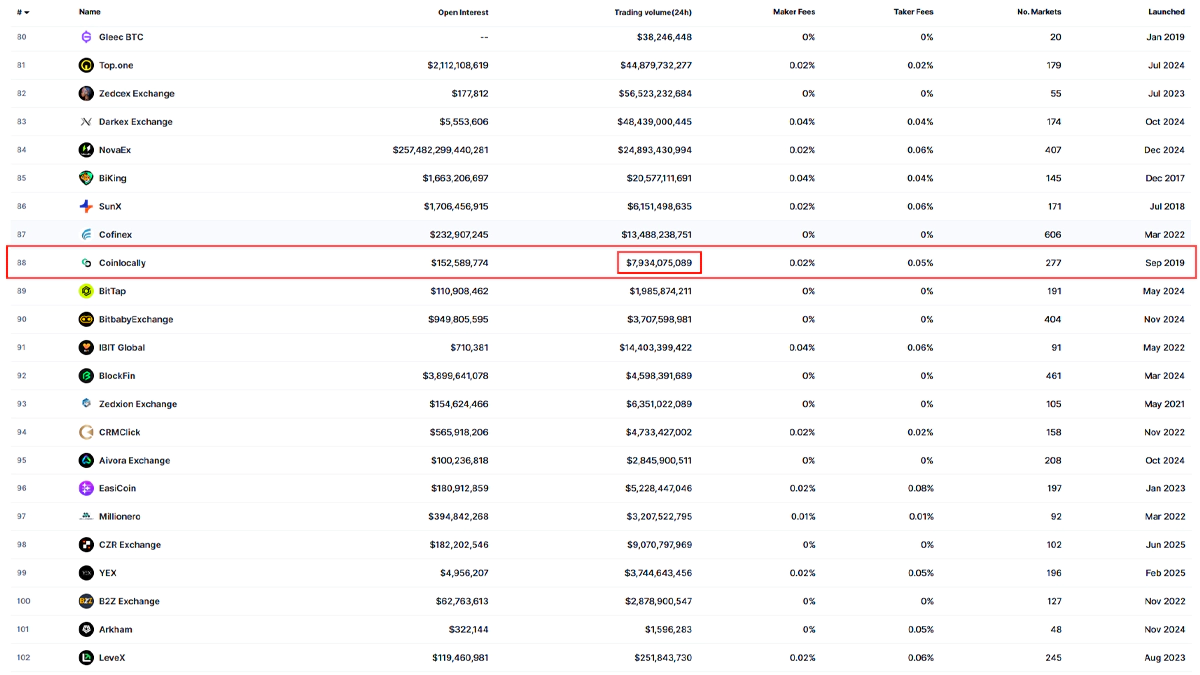The height and width of the screenshot is (675, 1200).
Task: Select Coinlocally trading volume $7,934,075,089 cell
Action: pos(657,263)
